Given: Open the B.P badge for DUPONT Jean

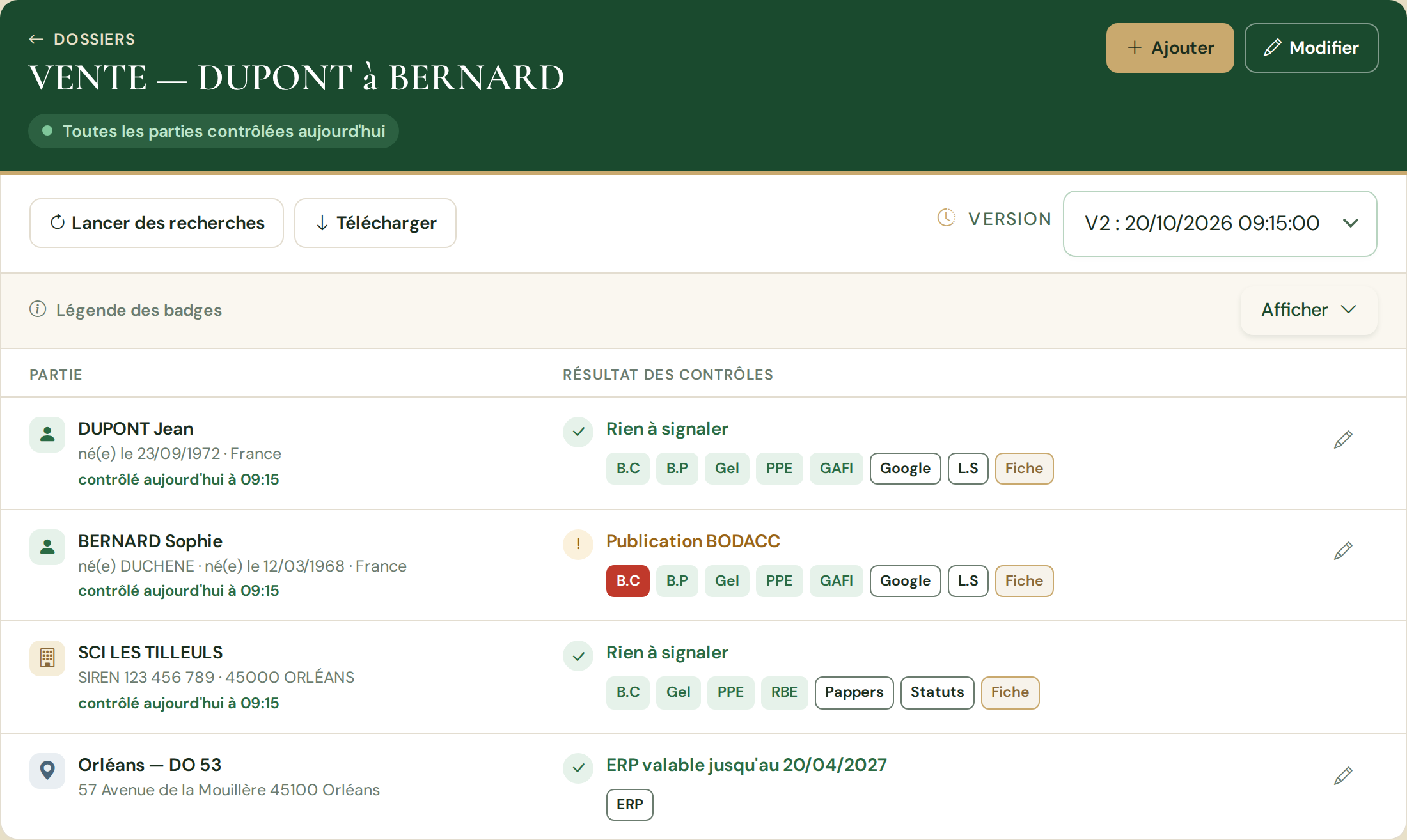Looking at the screenshot, I should (677, 469).
